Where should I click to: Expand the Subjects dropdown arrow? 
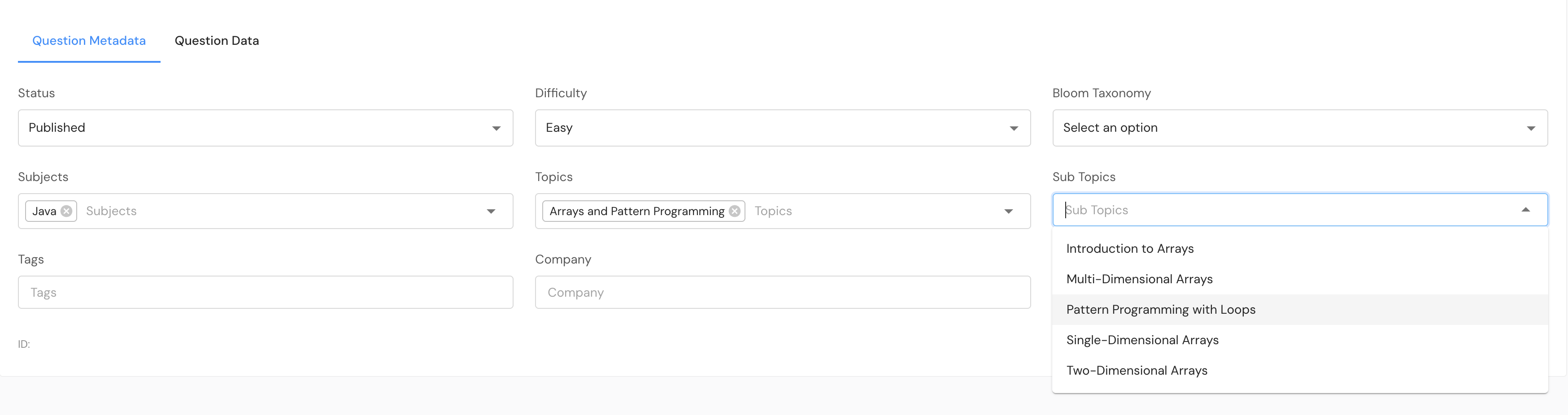(491, 211)
